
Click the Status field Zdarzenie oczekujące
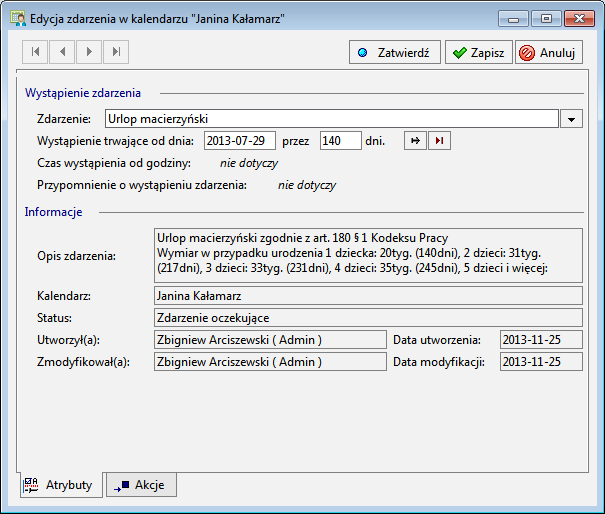368,318
